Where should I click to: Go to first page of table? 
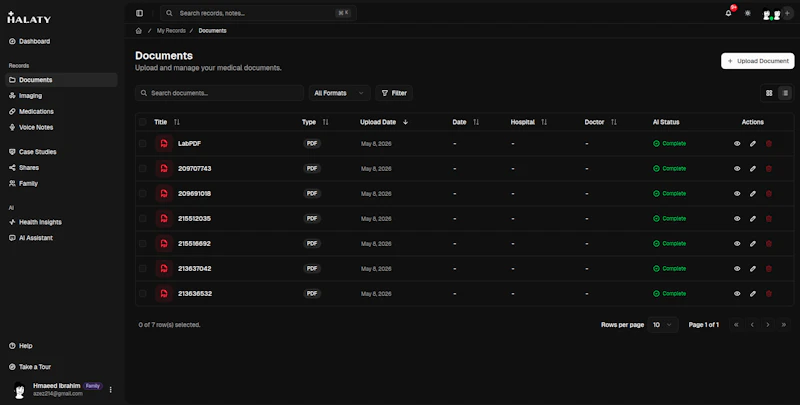(736, 325)
